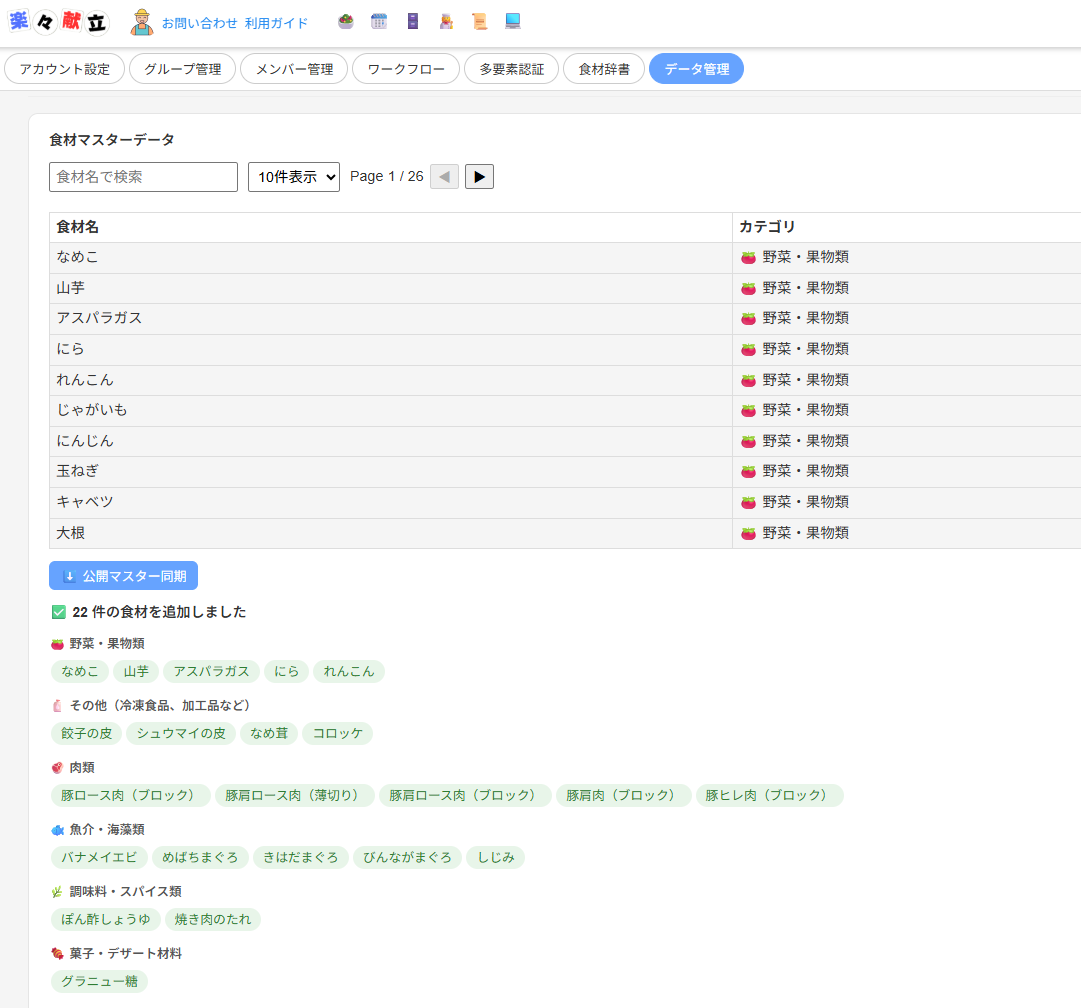Click the 楽々献立 logo

pyautogui.click(x=59, y=22)
